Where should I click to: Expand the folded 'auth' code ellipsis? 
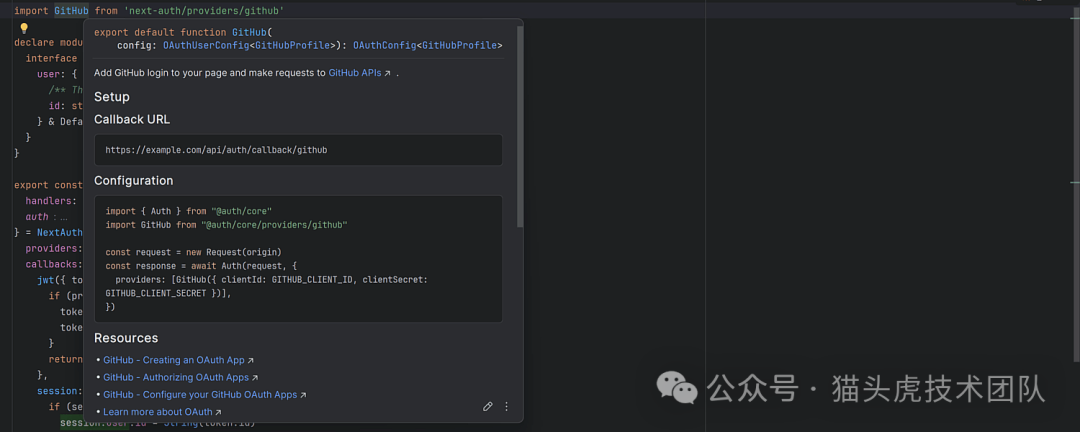point(63,217)
